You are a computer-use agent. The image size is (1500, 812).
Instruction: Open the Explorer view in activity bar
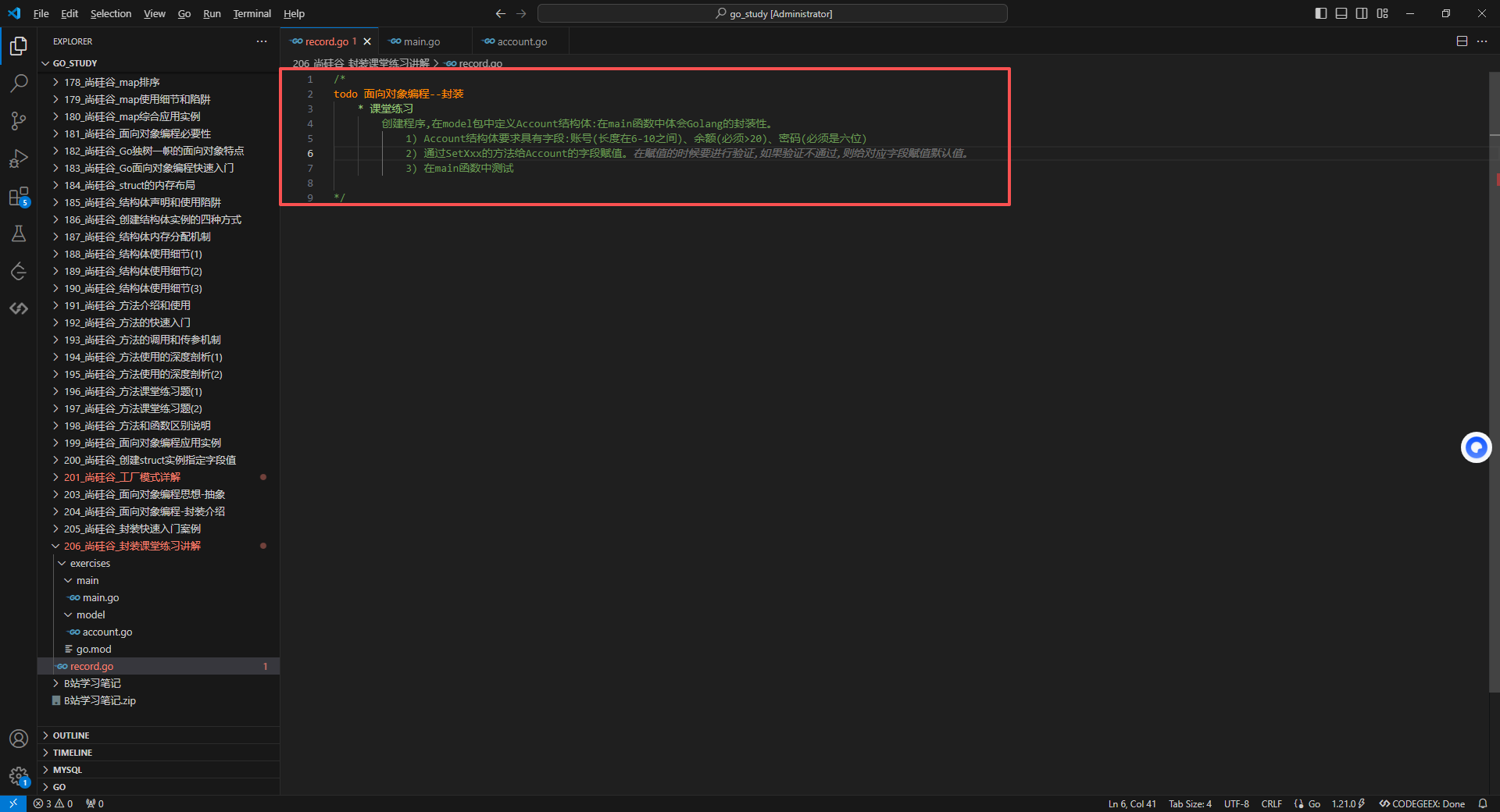click(x=19, y=46)
